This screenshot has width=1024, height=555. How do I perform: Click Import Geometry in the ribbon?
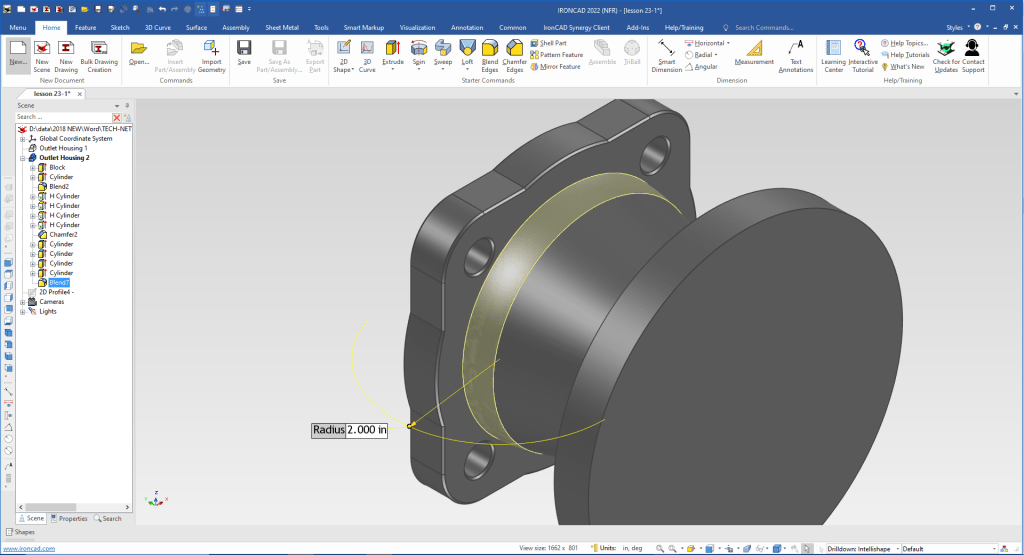pos(211,48)
